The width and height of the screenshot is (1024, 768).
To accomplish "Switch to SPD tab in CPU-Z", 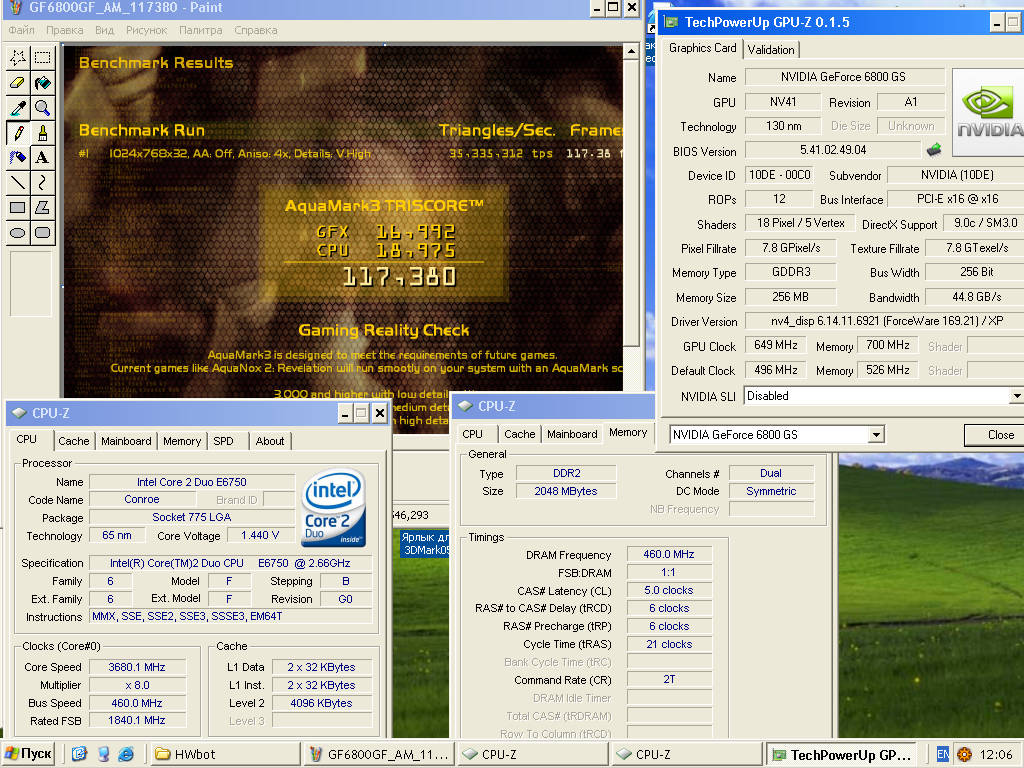I will coord(223,441).
